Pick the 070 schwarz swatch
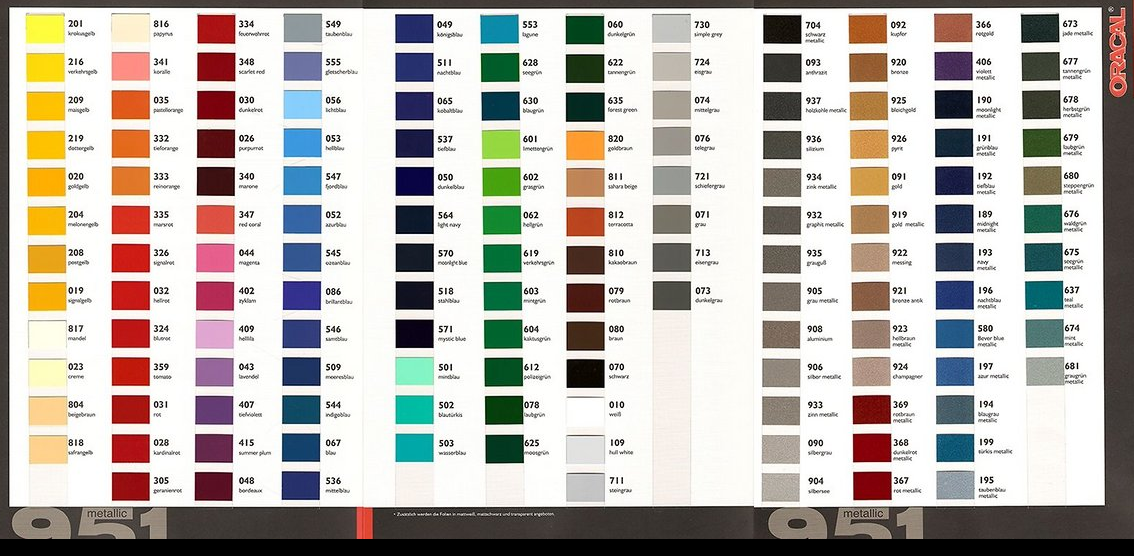The image size is (1134, 556). tap(585, 373)
